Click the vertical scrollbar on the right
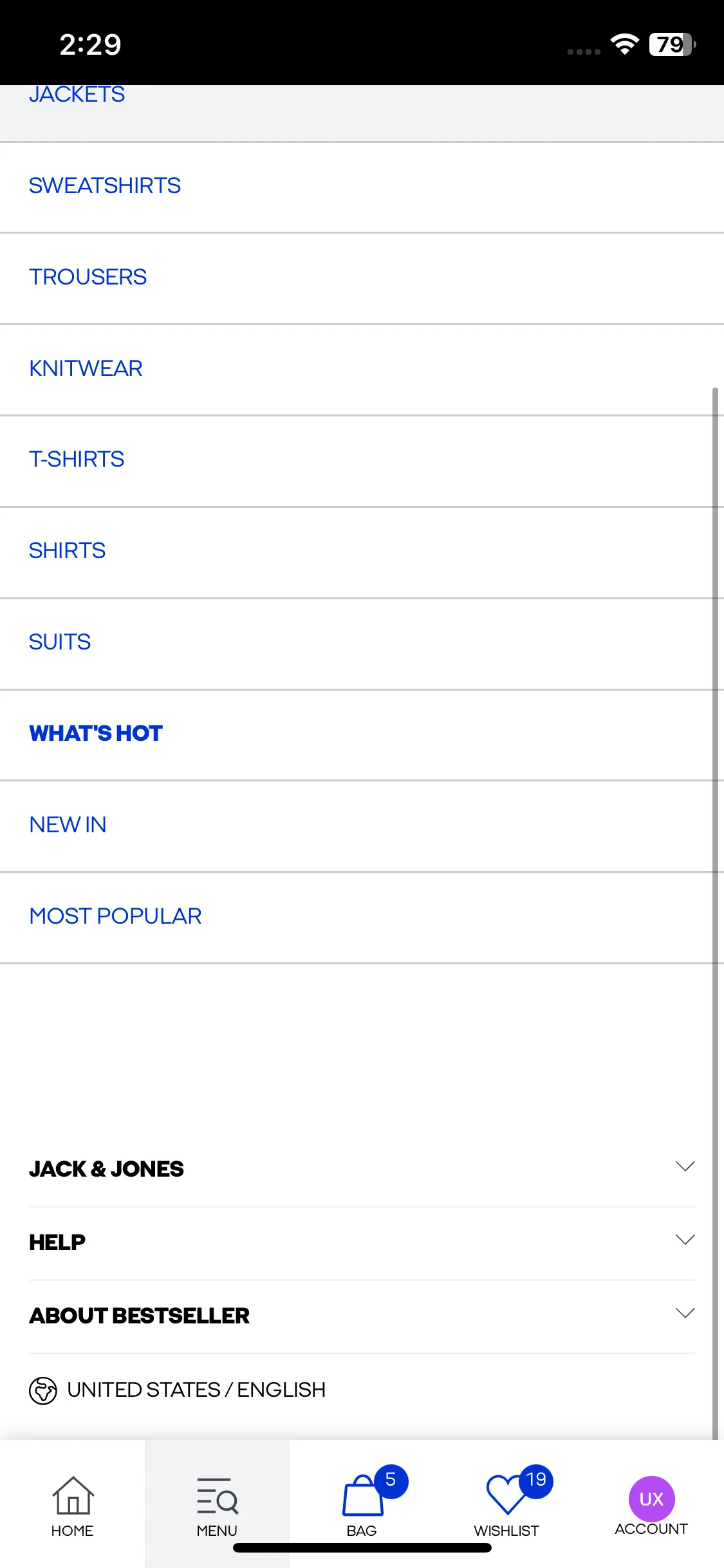The height and width of the screenshot is (1568, 724). tap(715, 913)
